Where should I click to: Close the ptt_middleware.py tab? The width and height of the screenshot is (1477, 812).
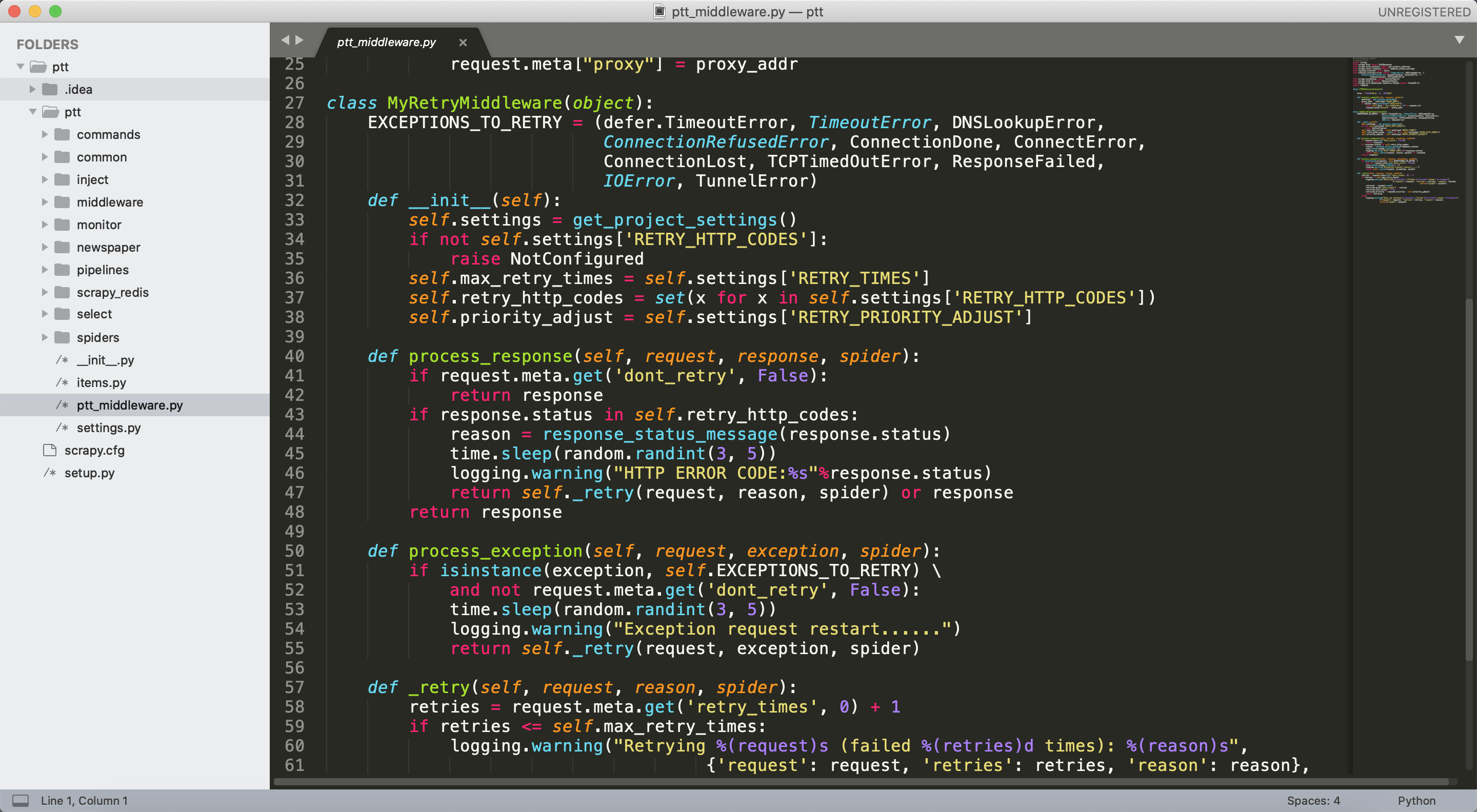[462, 41]
